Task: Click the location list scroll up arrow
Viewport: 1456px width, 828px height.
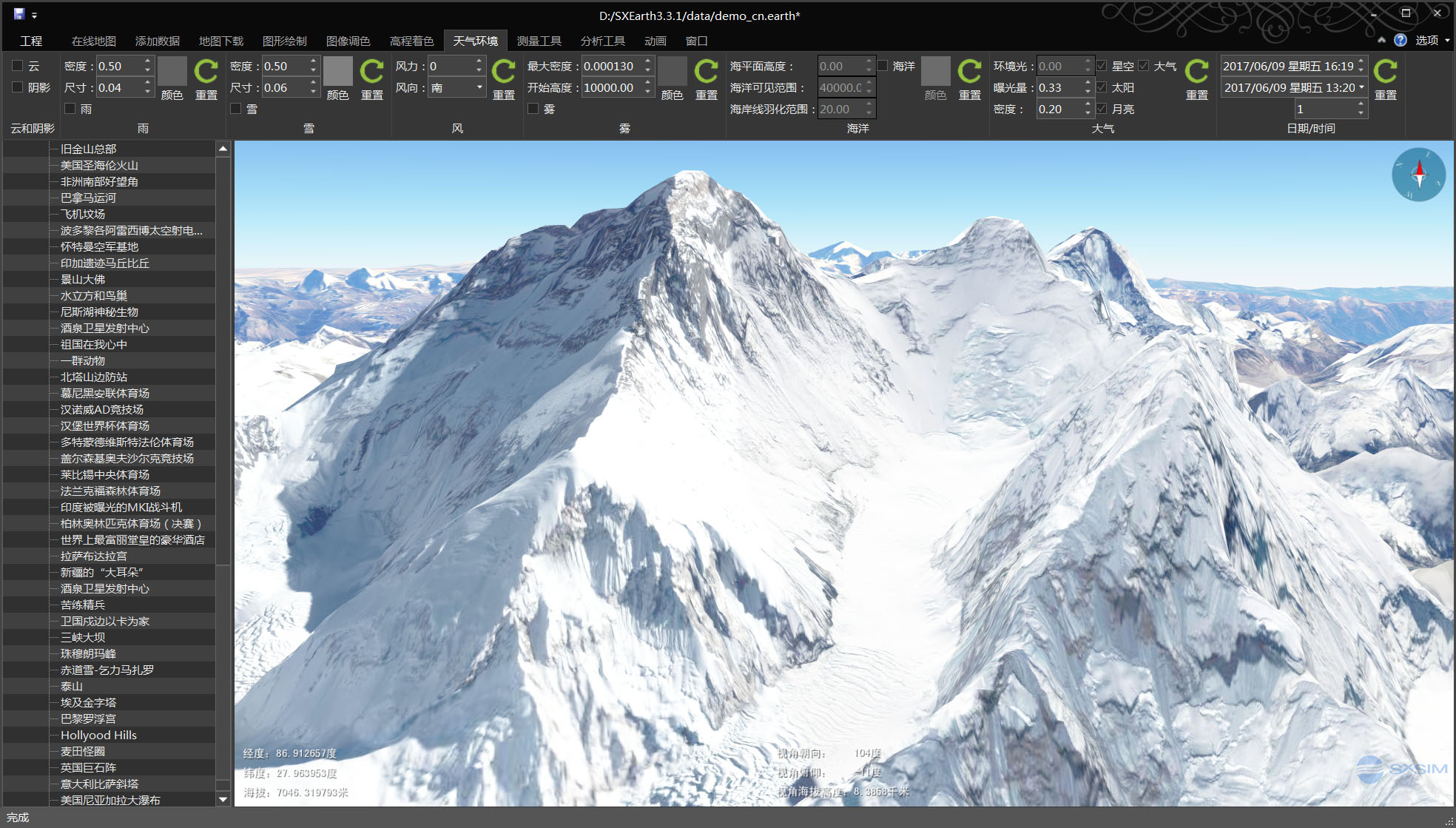Action: [x=223, y=149]
